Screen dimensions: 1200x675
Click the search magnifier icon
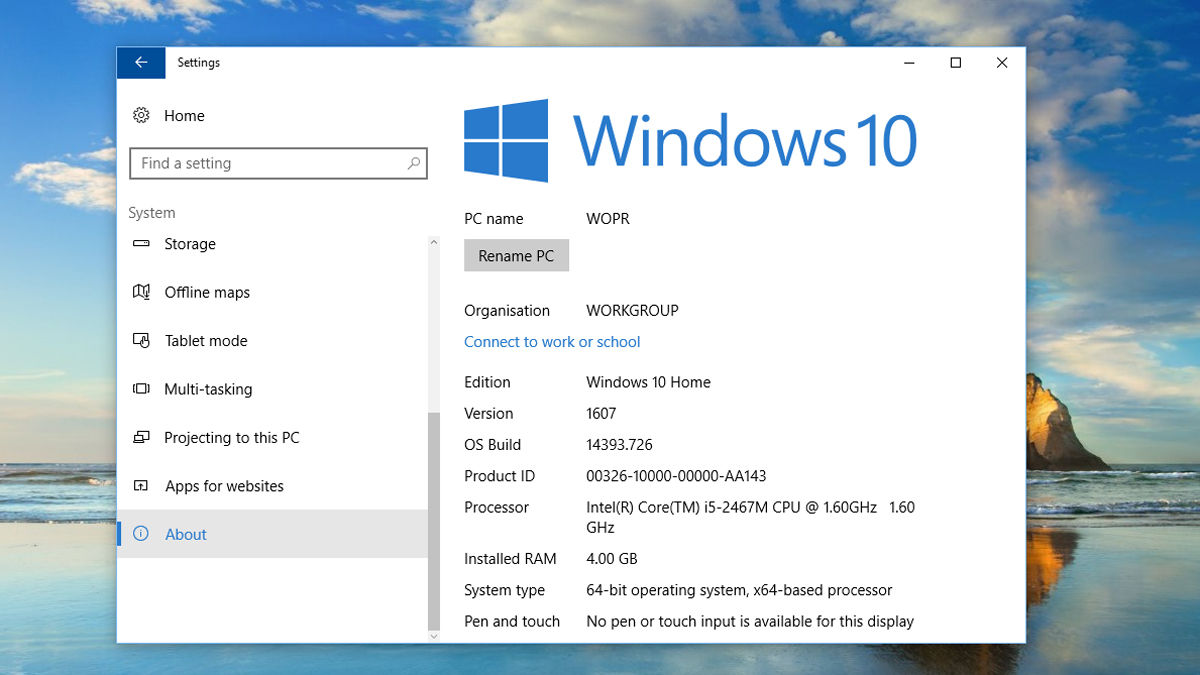[x=414, y=163]
